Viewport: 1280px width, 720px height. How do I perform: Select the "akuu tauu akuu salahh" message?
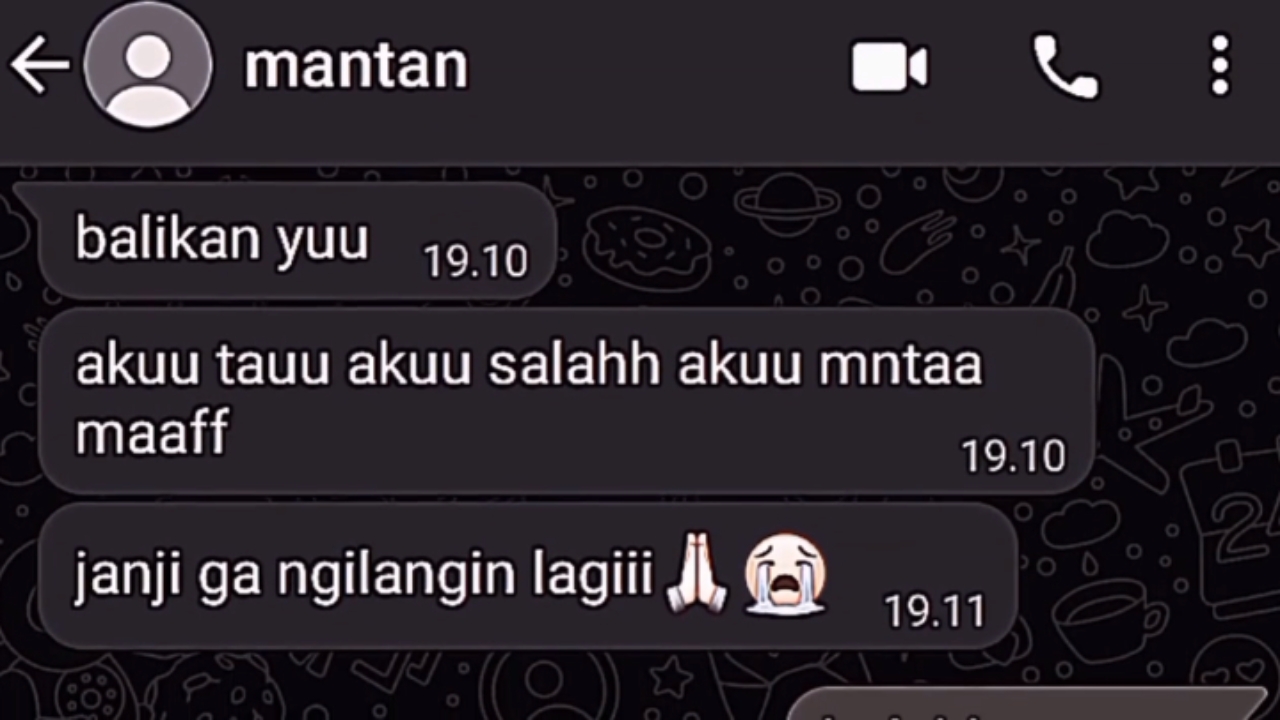click(566, 402)
